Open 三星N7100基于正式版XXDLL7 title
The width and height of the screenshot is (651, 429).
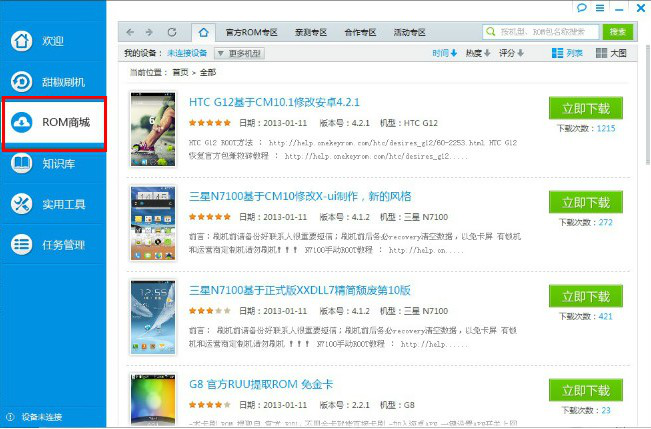click(x=299, y=290)
